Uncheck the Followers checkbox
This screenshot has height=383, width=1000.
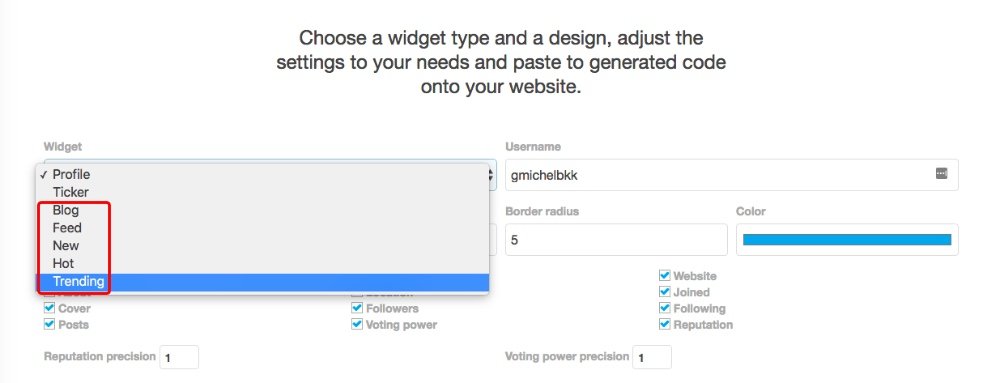click(x=357, y=308)
